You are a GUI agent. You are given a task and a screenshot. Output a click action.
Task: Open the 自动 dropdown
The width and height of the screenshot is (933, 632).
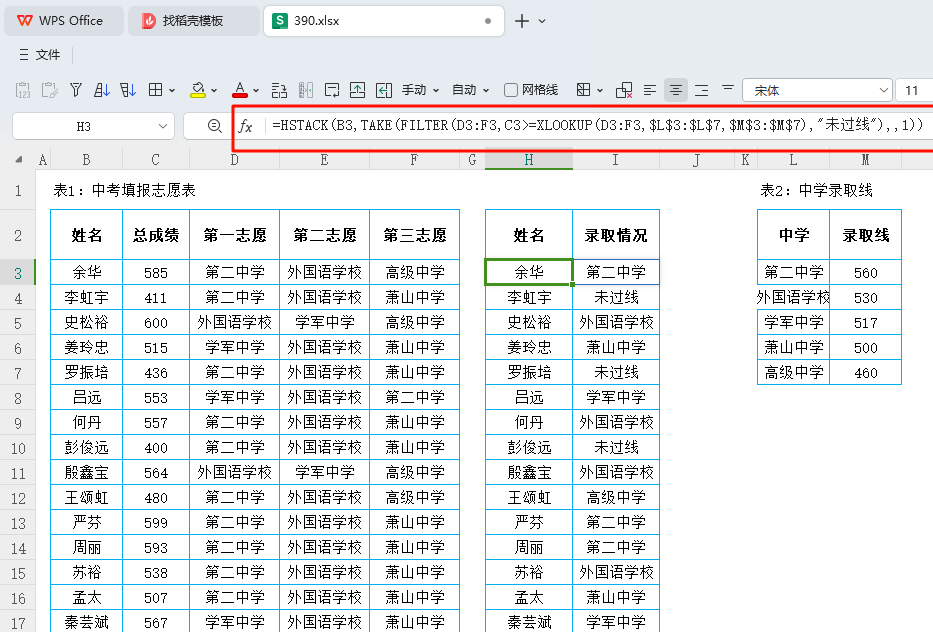tap(471, 90)
